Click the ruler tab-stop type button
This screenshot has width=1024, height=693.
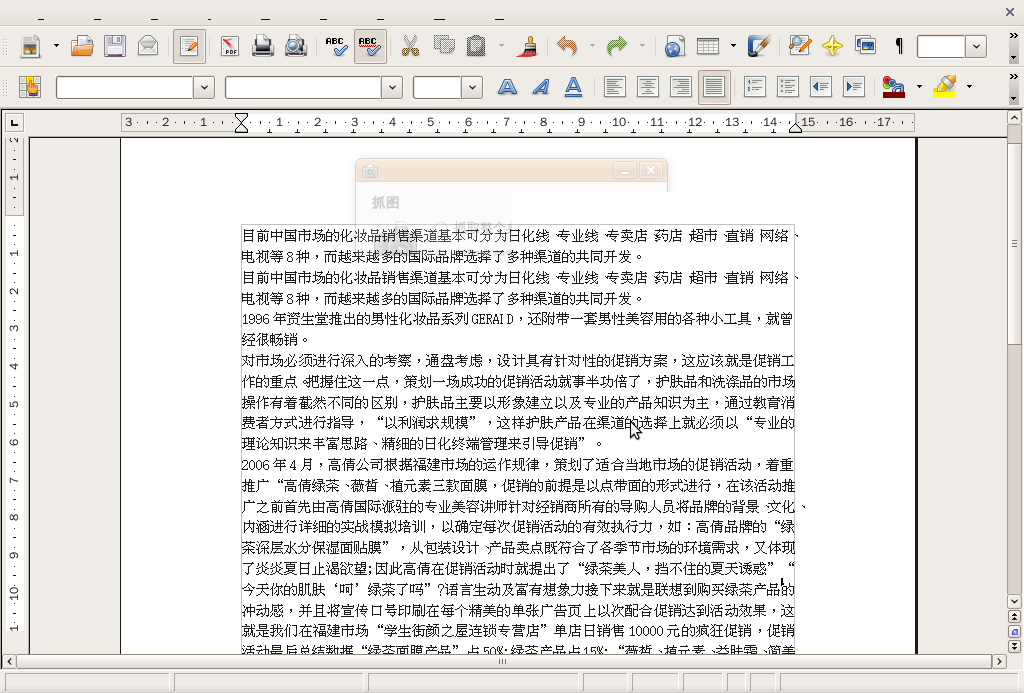click(14, 122)
